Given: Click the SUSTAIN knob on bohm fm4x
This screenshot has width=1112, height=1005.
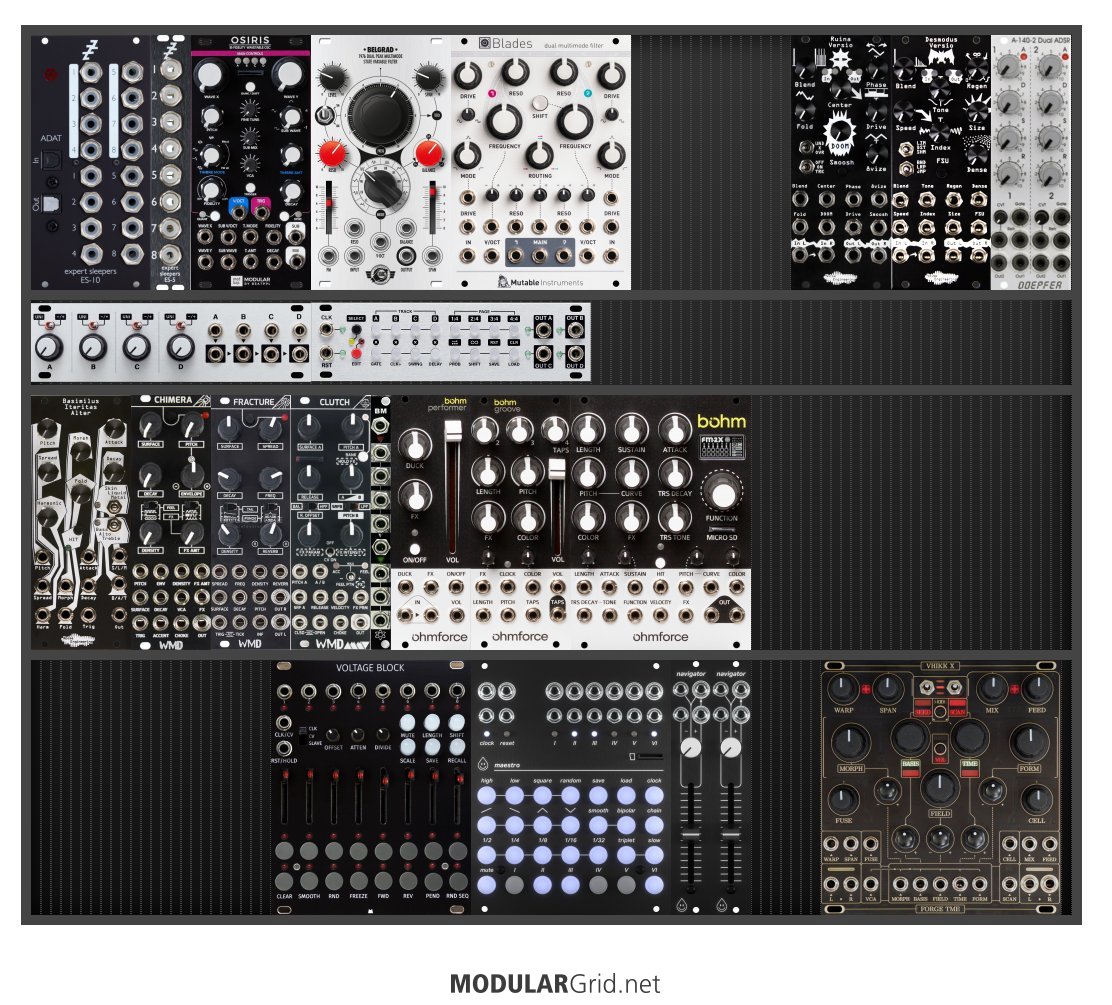Looking at the screenshot, I should click(x=630, y=430).
